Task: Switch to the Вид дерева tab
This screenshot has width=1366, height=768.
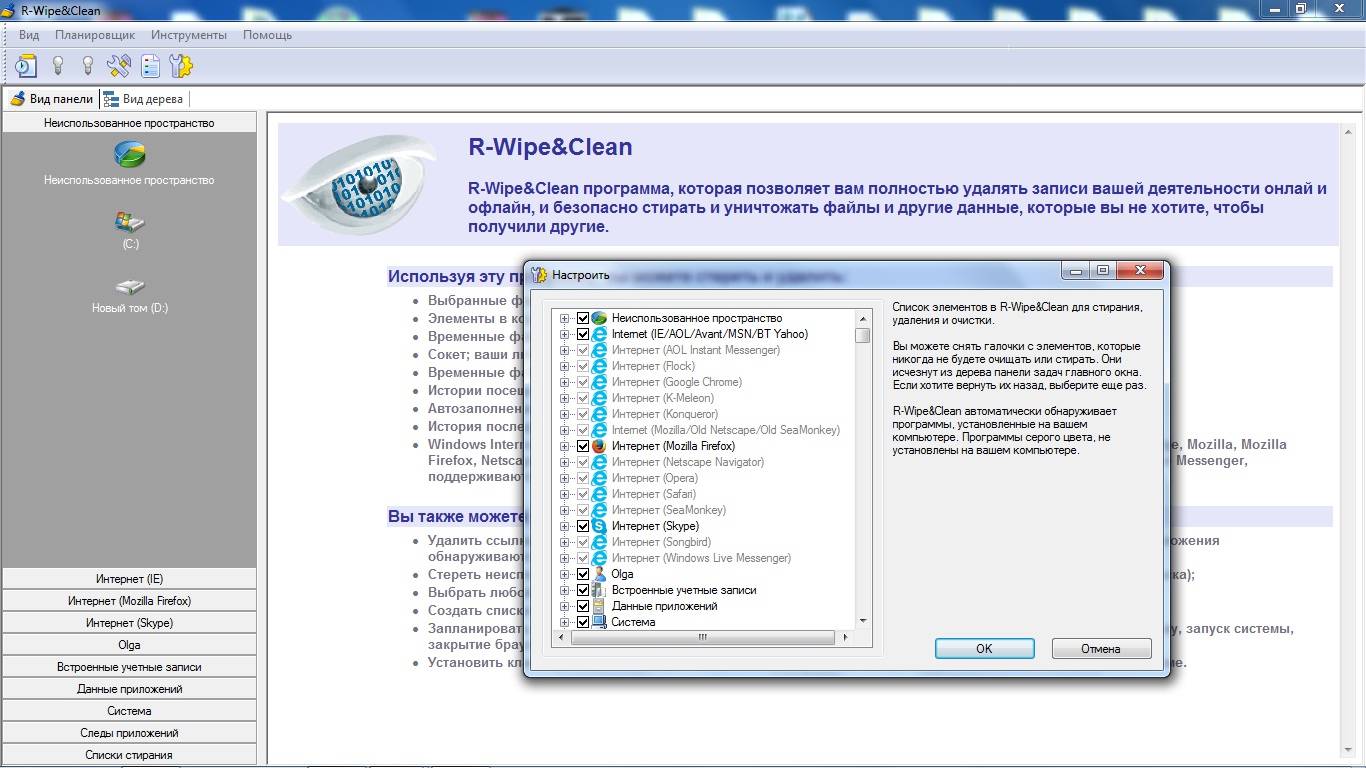Action: pos(143,99)
